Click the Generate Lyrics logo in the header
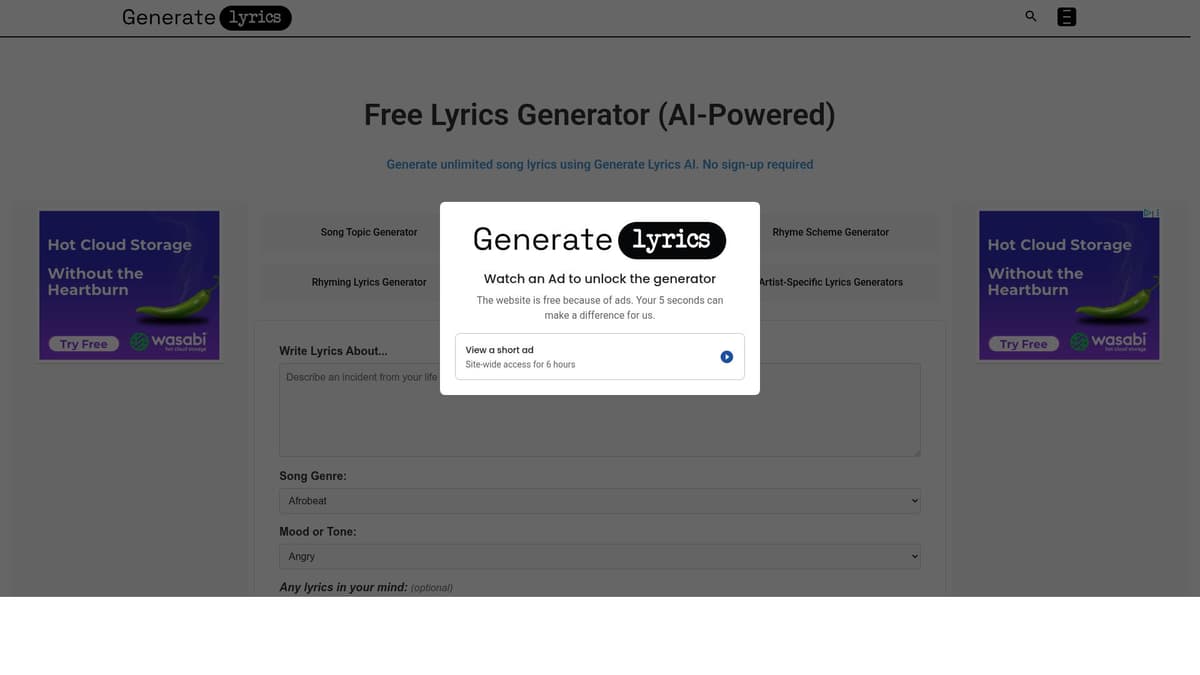The height and width of the screenshot is (675, 1200). pyautogui.click(x=205, y=17)
